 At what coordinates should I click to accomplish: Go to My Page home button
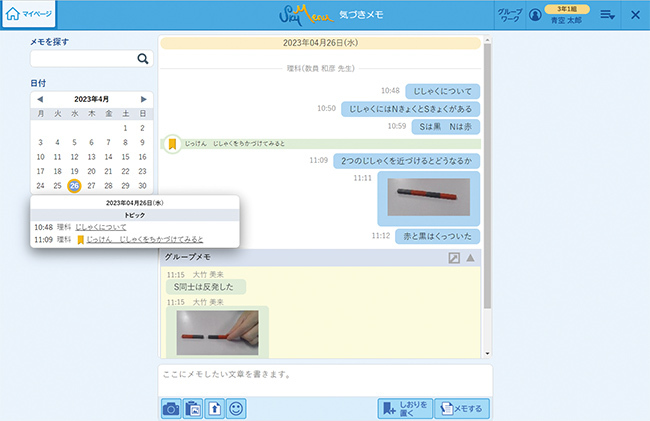29,14
